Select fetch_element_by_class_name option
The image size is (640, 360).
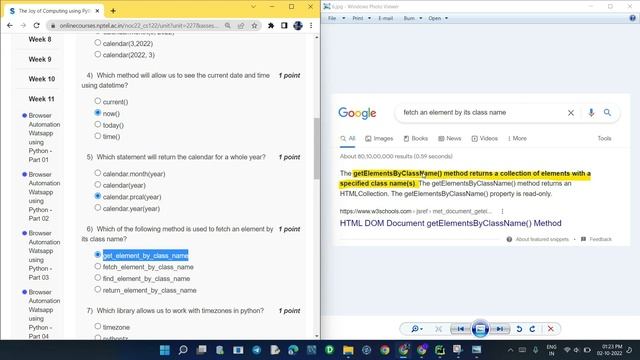click(x=98, y=266)
